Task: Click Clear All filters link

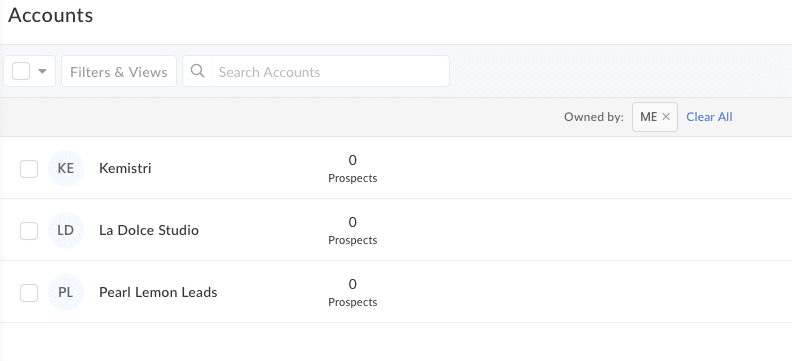Action: [709, 117]
